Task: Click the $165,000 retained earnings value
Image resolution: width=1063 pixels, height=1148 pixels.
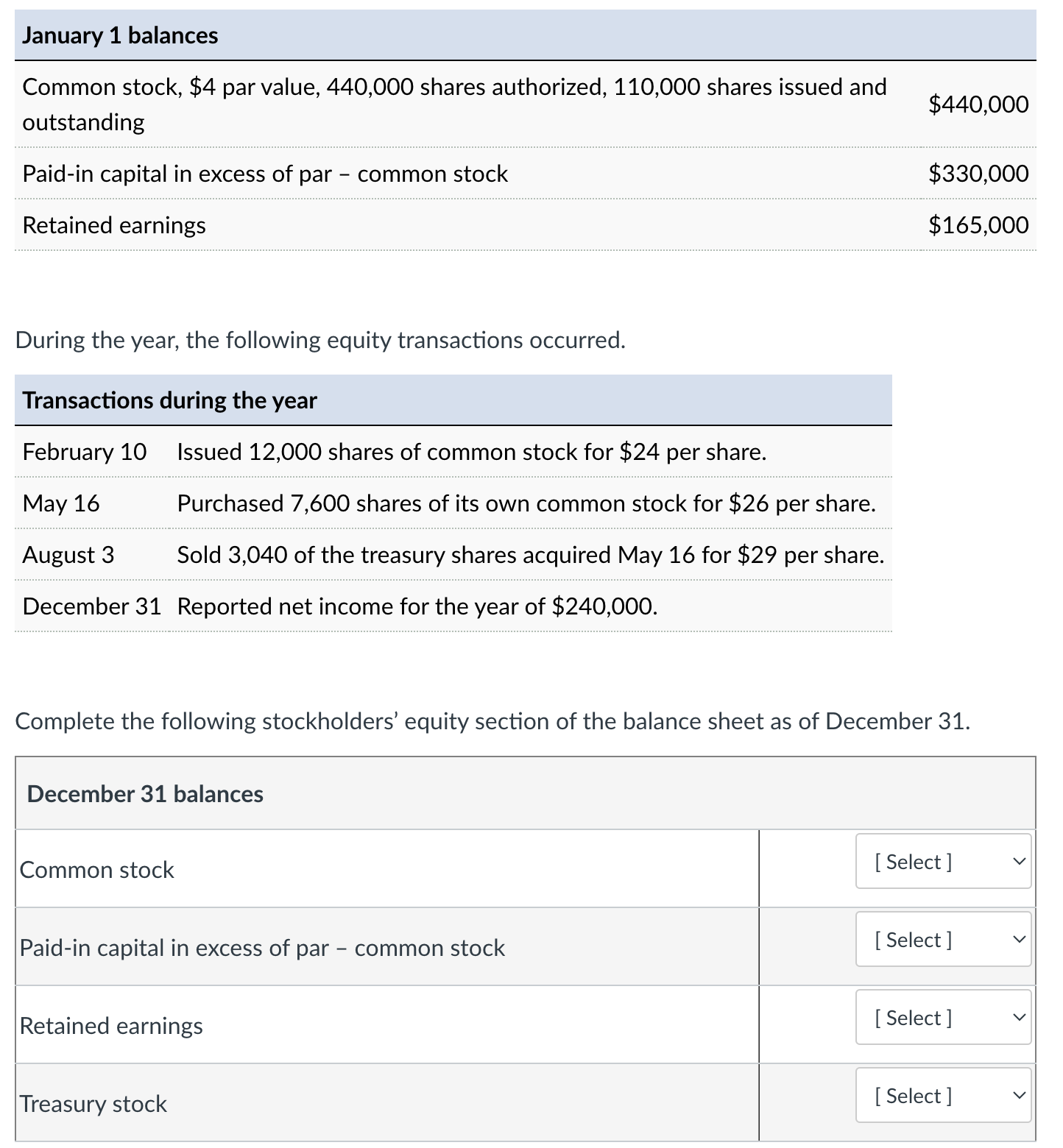Action: click(x=978, y=225)
